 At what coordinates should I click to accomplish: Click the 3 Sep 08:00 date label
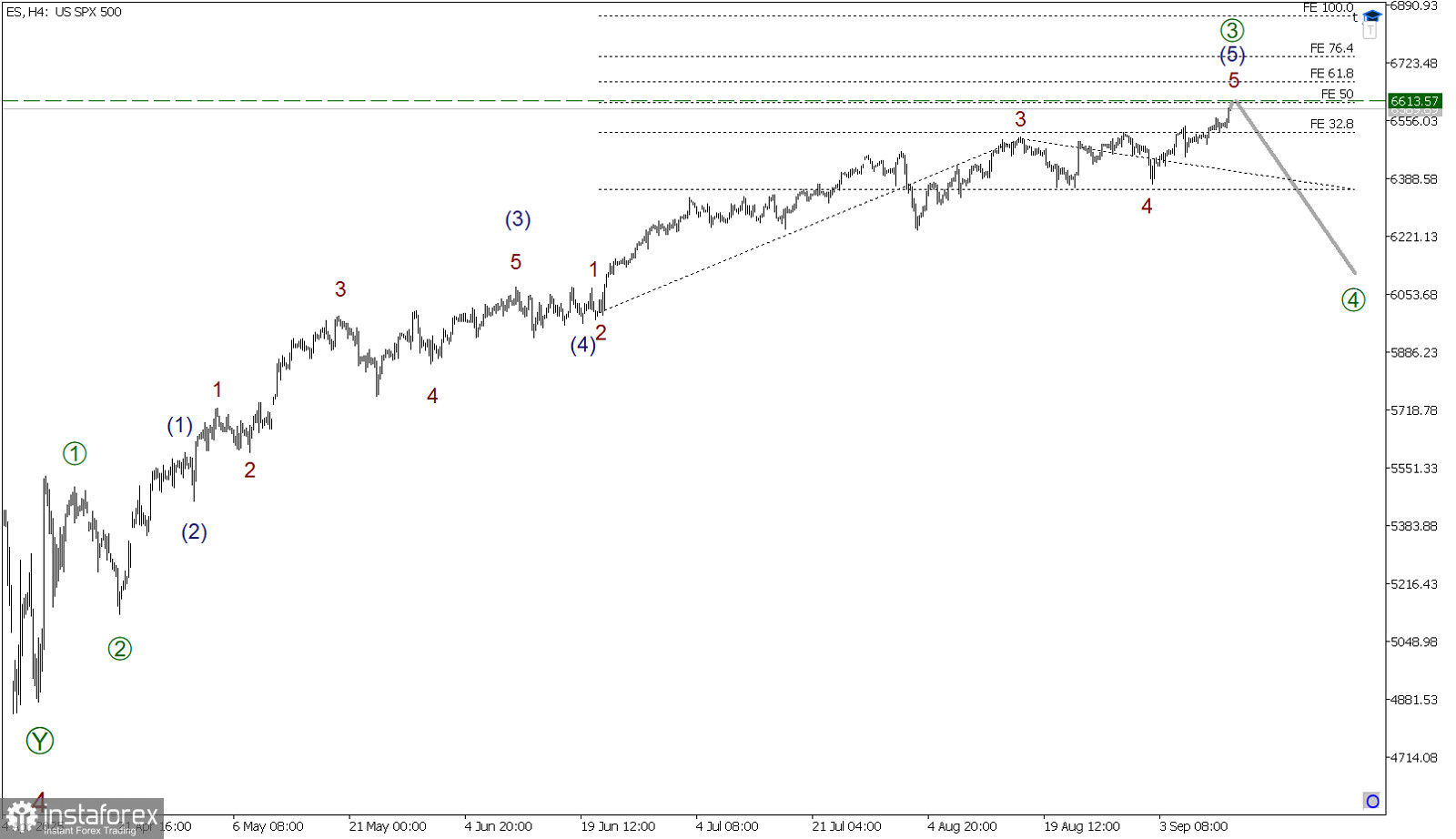(x=1194, y=826)
